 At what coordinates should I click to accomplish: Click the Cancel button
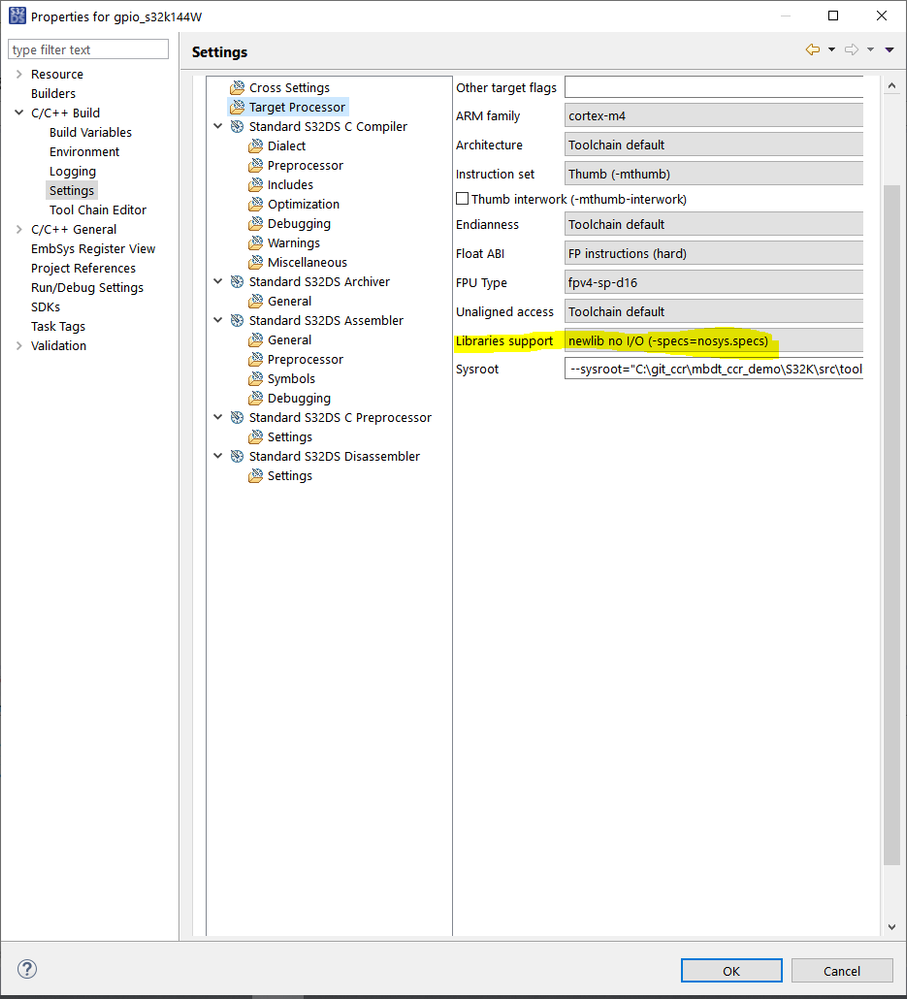[x=841, y=970]
